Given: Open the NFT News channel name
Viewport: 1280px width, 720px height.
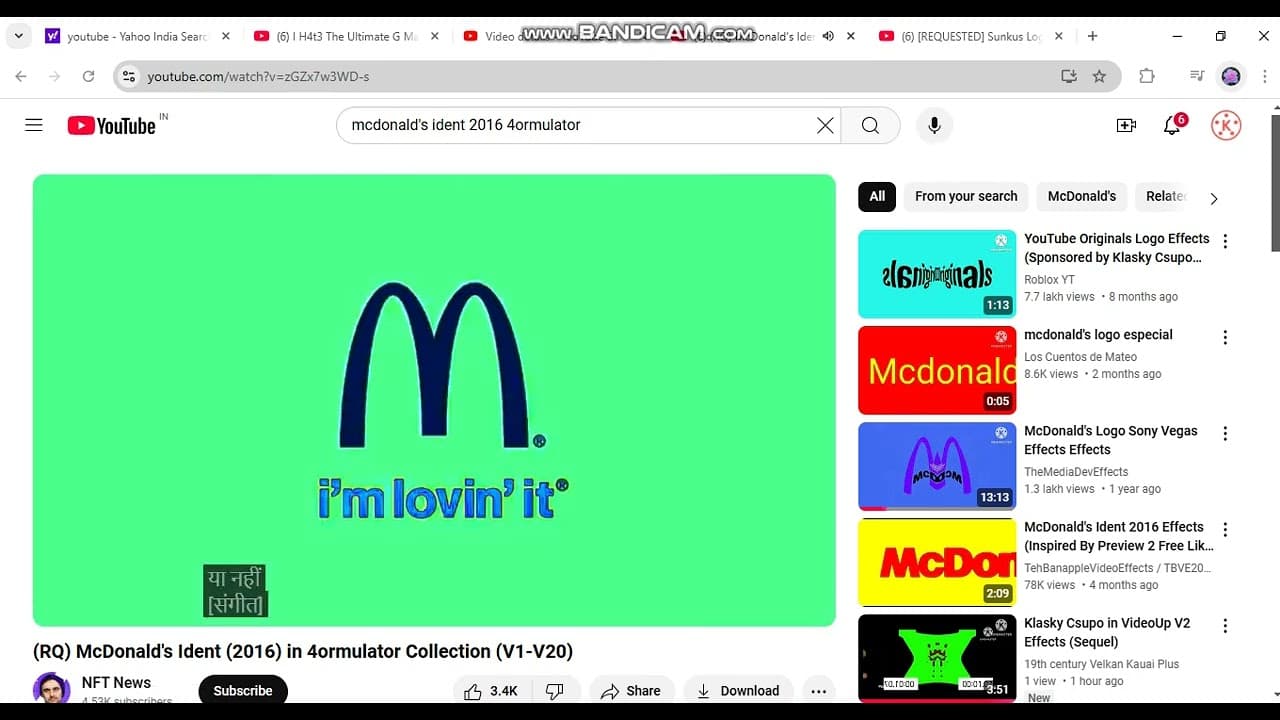Looking at the screenshot, I should tap(116, 683).
